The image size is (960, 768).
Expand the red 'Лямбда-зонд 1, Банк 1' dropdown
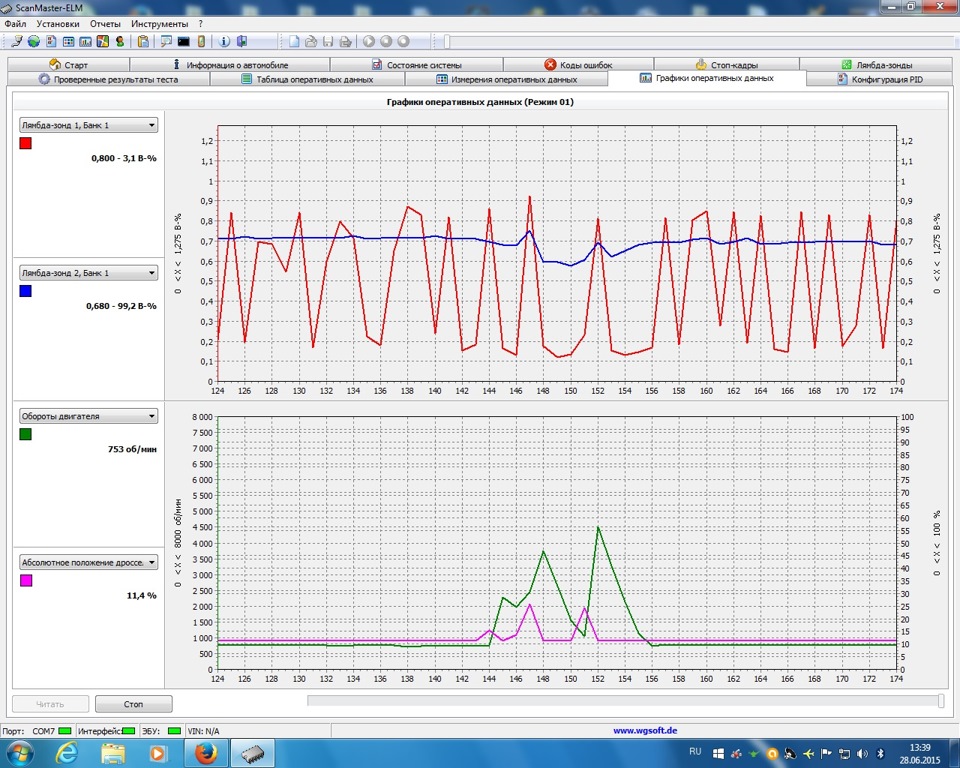coord(89,125)
